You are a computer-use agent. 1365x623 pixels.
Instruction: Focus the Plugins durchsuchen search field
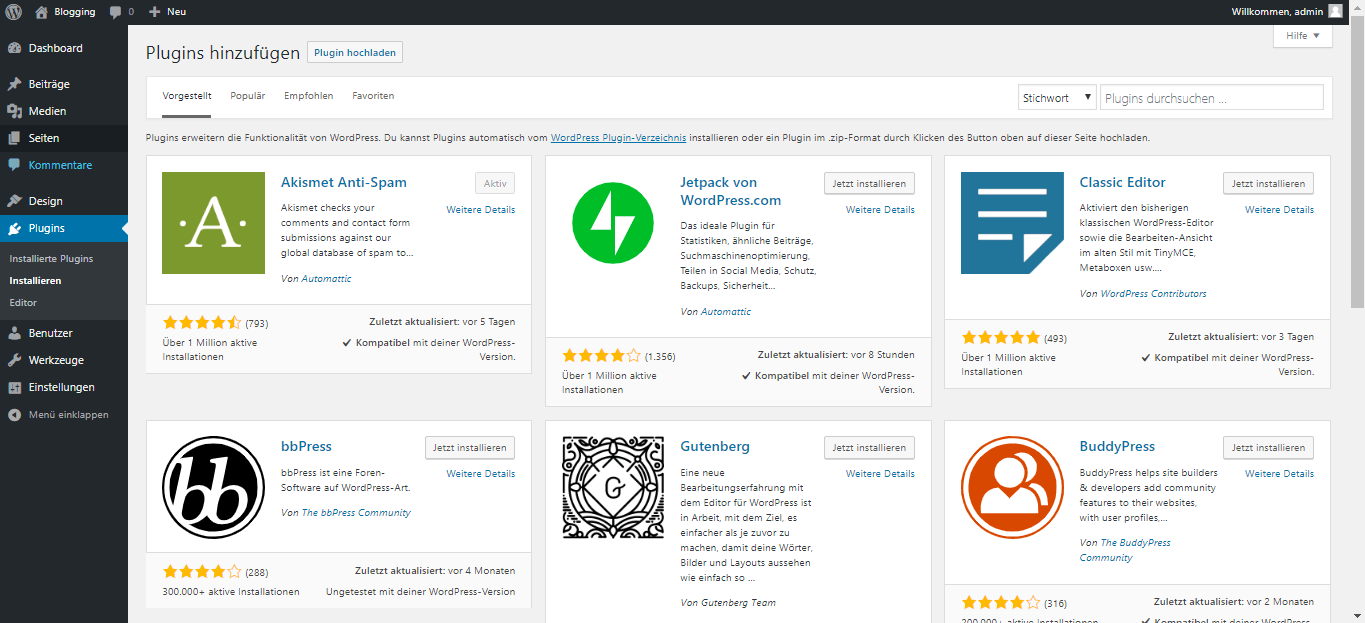click(1212, 98)
